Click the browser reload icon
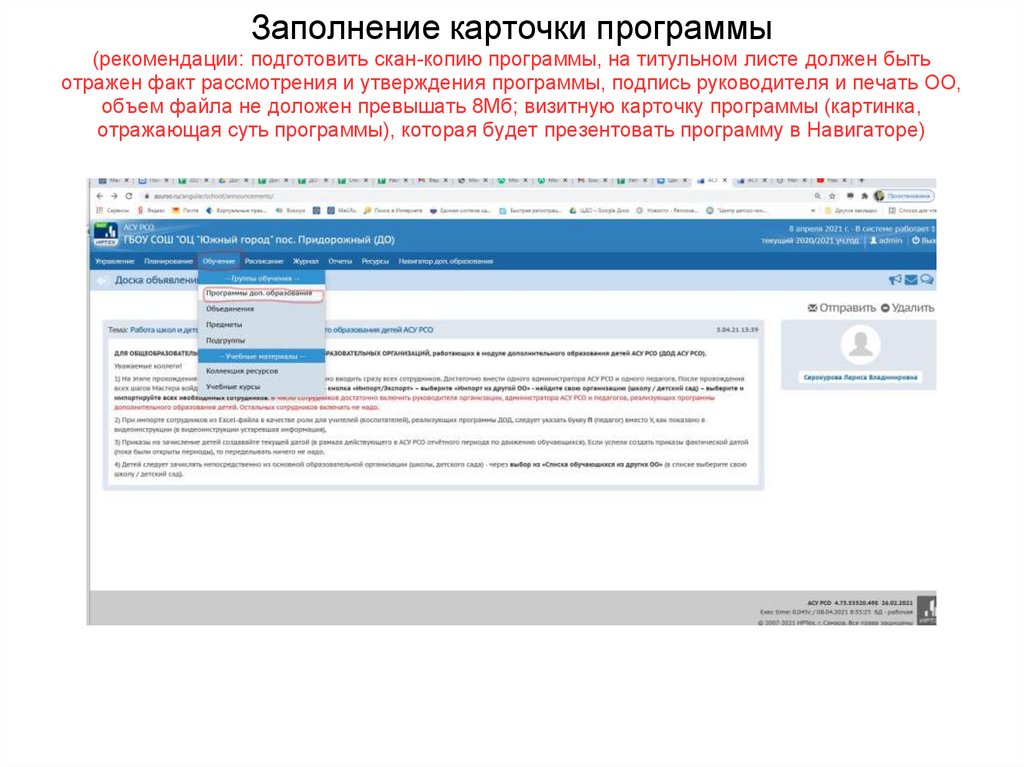This screenshot has height=767, width=1024. [130, 196]
